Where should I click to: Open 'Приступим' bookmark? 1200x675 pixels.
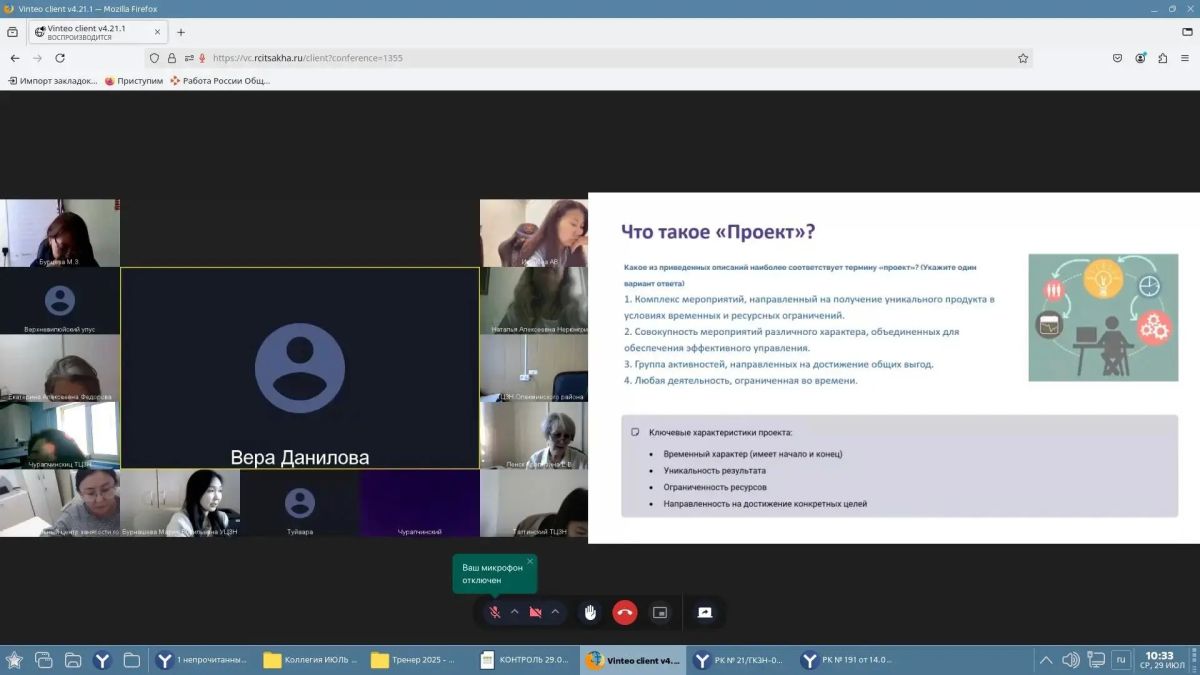point(134,81)
